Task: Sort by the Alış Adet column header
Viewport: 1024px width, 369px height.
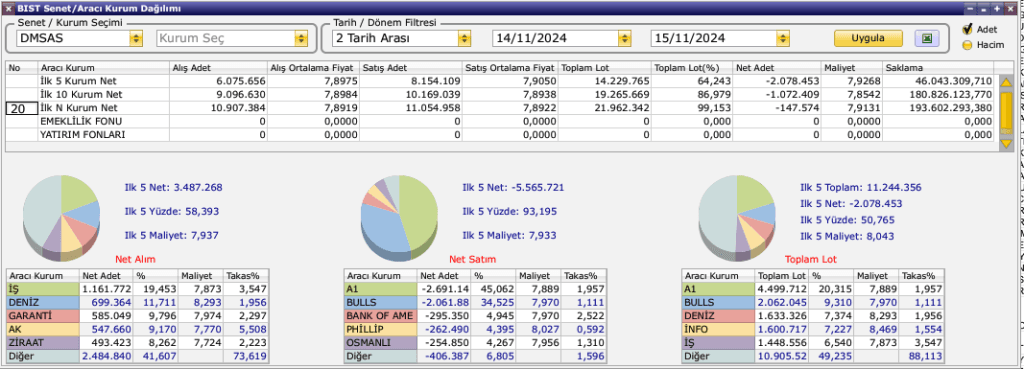Action: (x=218, y=68)
